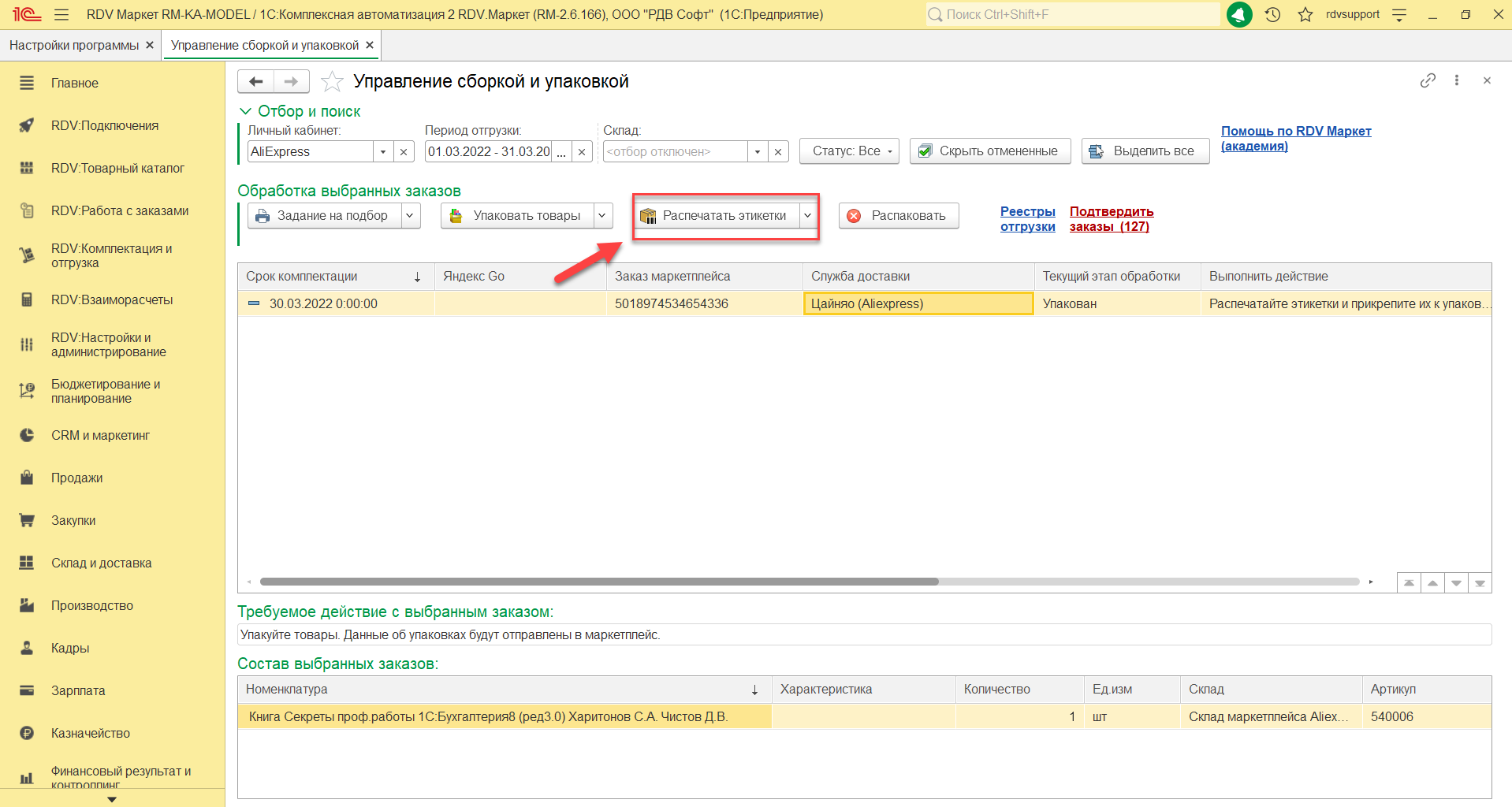Open RDV:Подключения section in the sidebar

coord(104,125)
